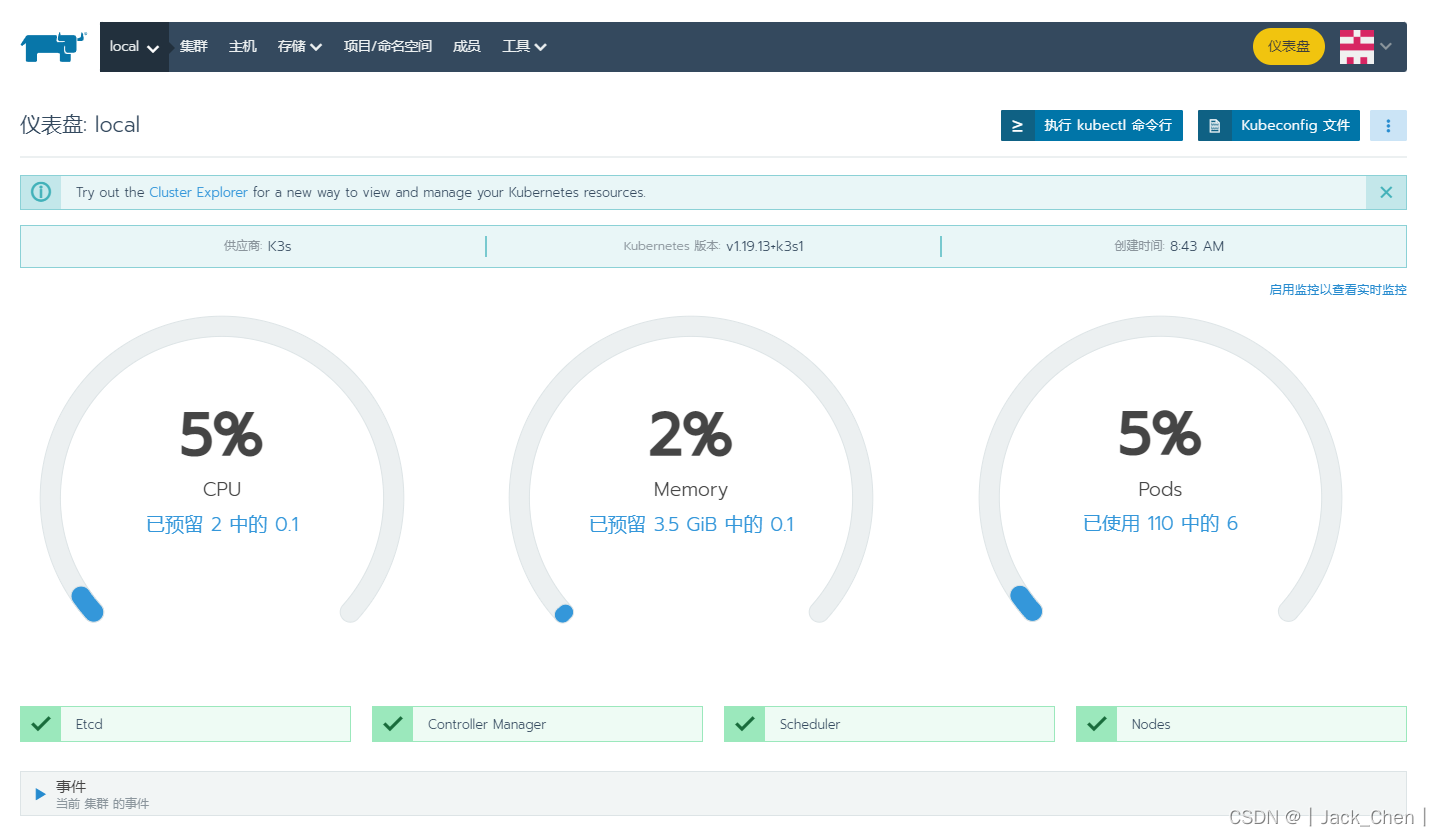Image resolution: width=1441 pixels, height=836 pixels.
Task: Click the Nodes status checkmark icon
Action: click(x=1097, y=724)
